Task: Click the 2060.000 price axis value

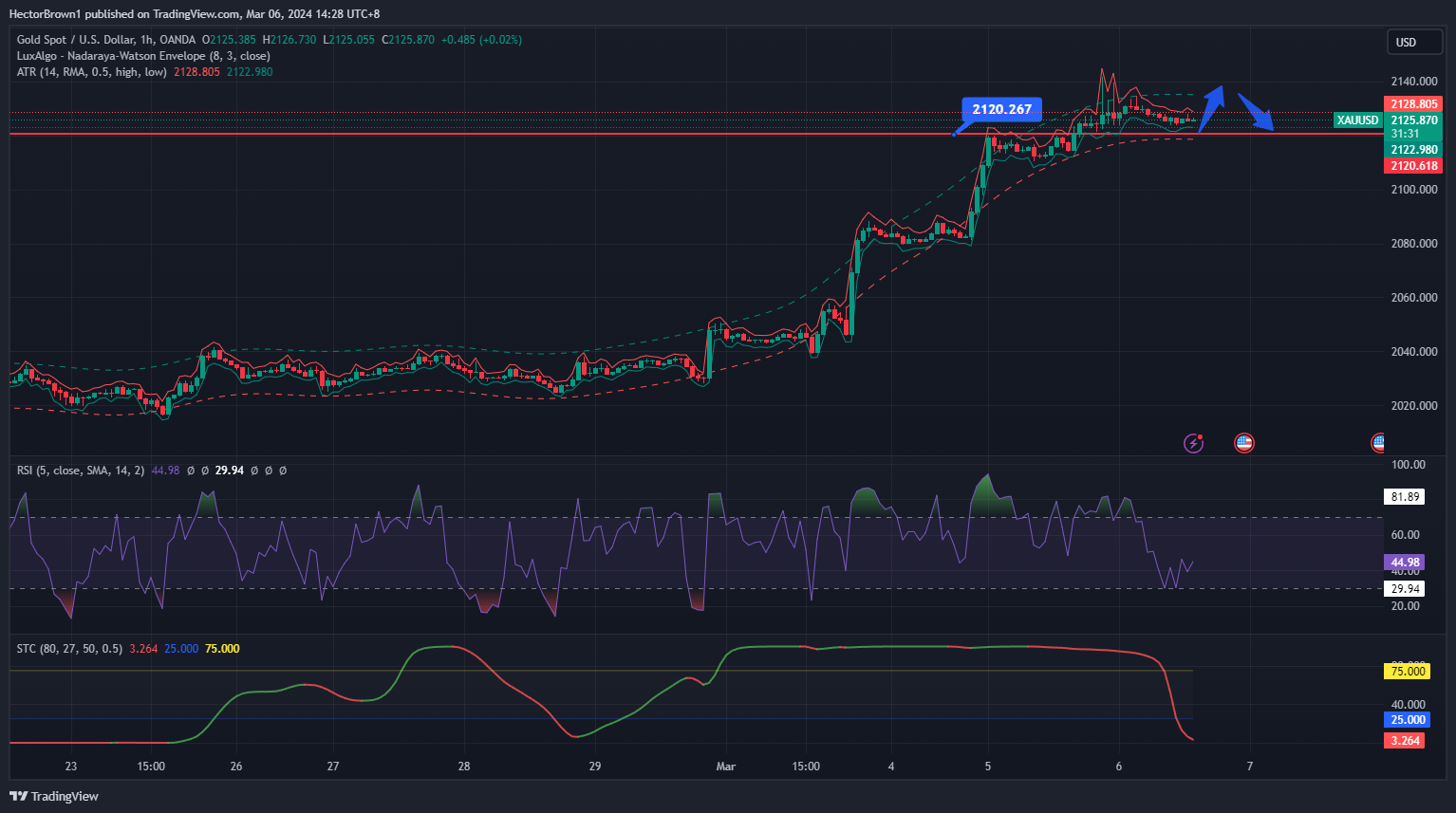Action: pyautogui.click(x=1414, y=298)
